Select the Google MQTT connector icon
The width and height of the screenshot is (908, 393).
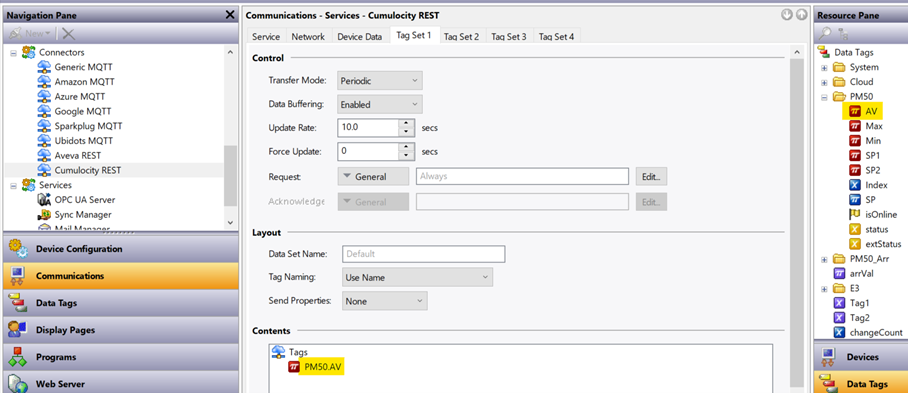(x=45, y=111)
